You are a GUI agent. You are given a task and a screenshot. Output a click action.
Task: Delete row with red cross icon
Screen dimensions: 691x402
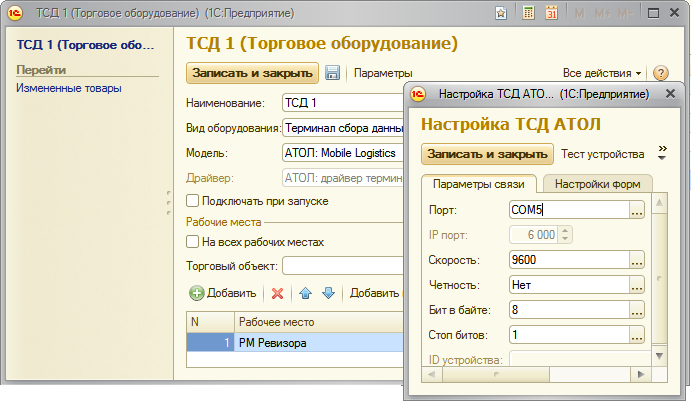(x=277, y=293)
